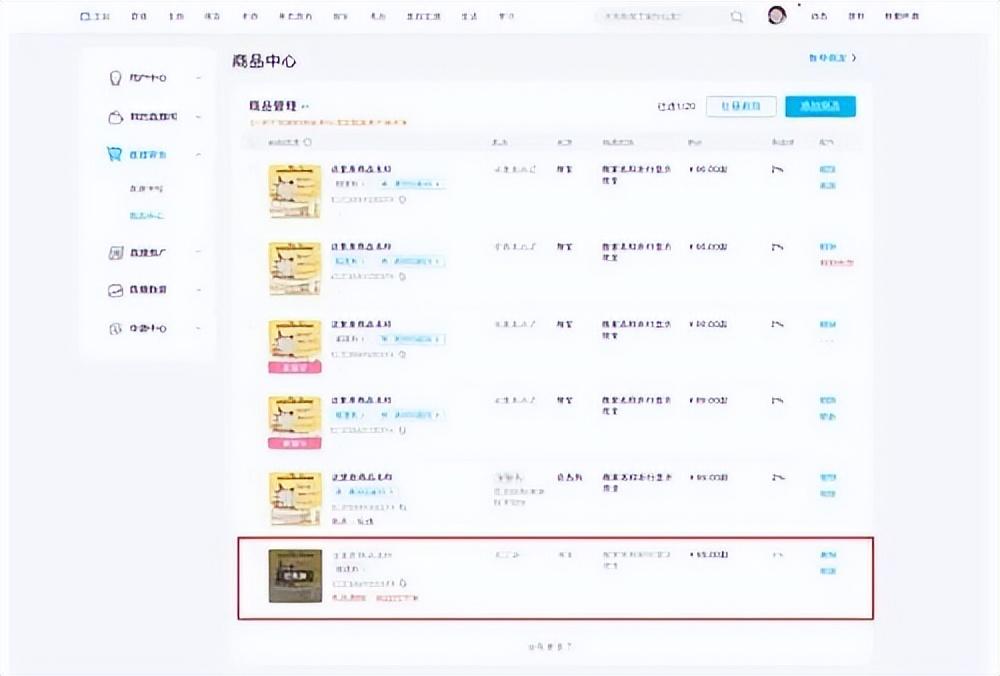Expand the chart line sidebar section chevron
Image resolution: width=1000 pixels, height=676 pixels.
pos(198,290)
